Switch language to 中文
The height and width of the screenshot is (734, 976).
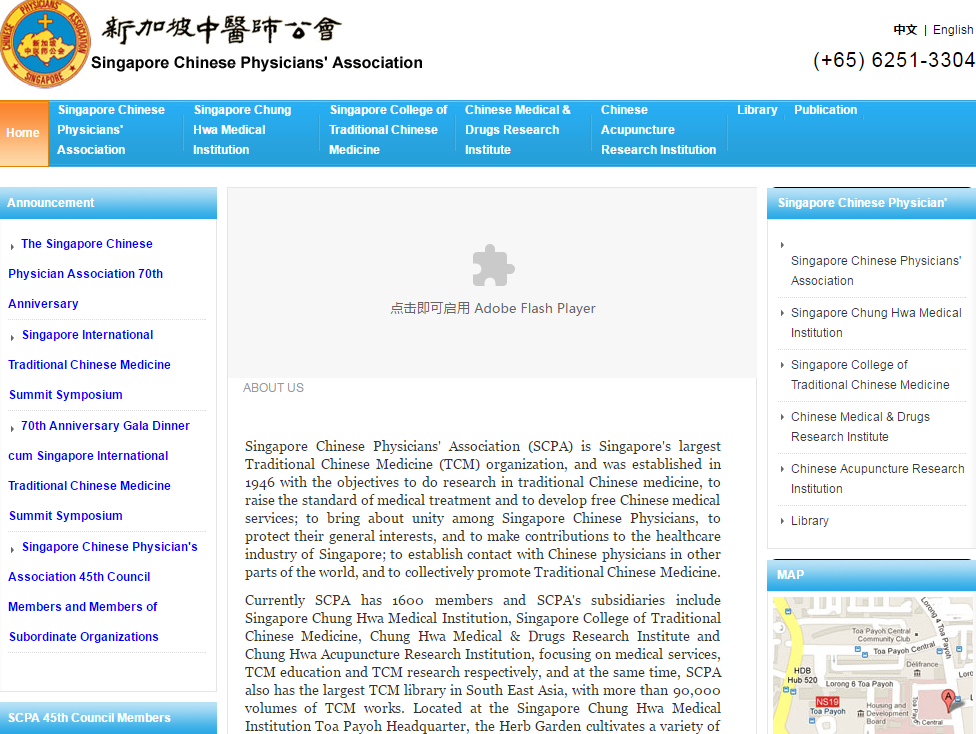(905, 30)
